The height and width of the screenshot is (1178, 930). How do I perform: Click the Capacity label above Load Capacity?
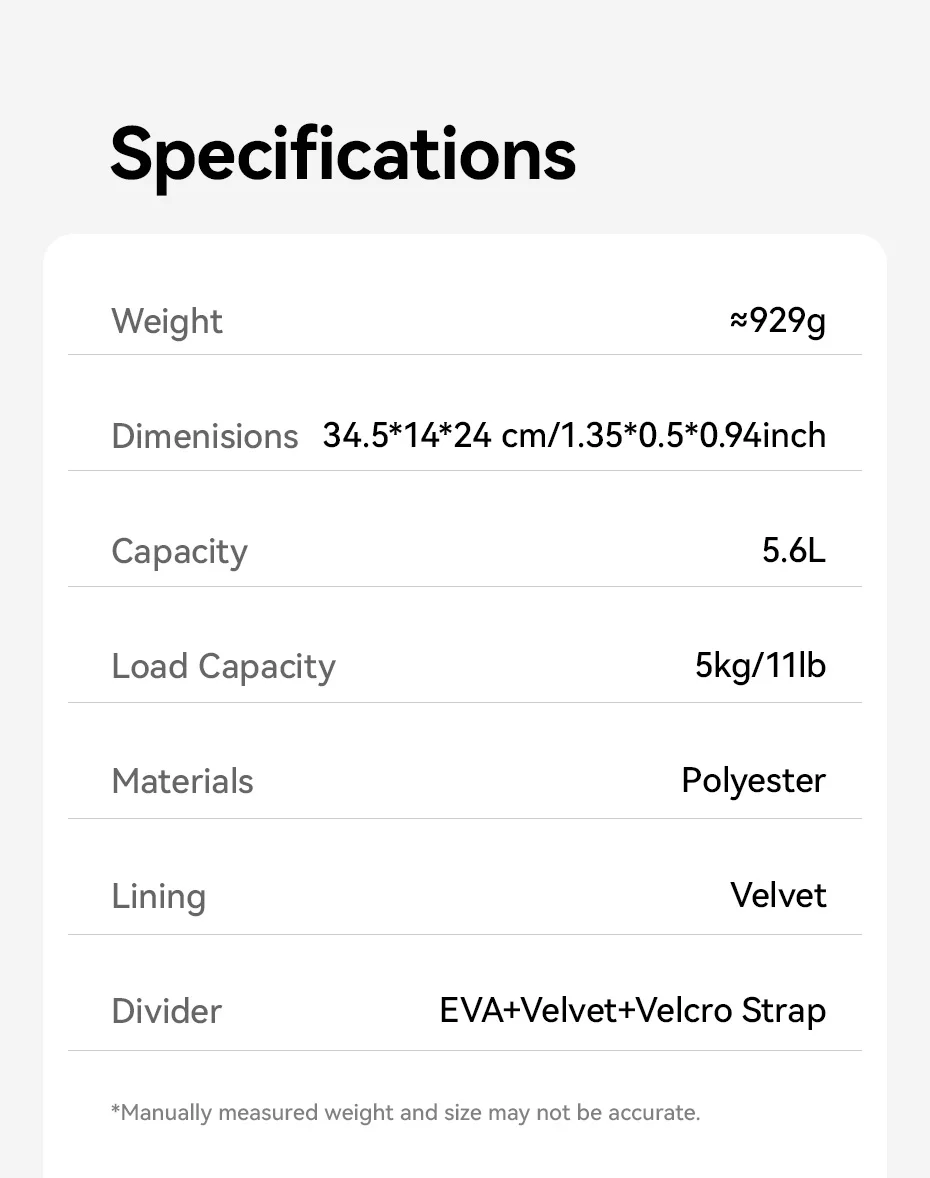(179, 552)
